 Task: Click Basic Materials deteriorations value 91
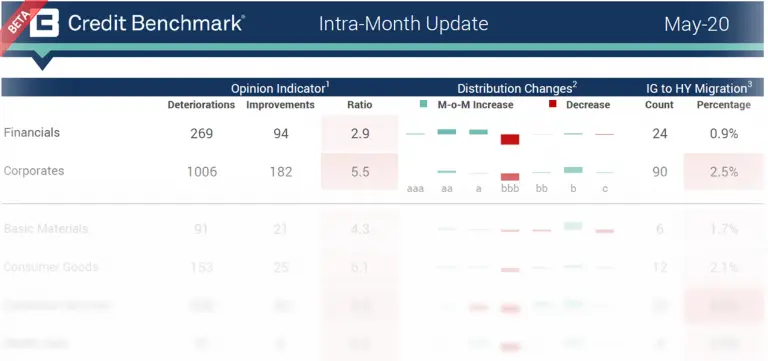point(201,229)
